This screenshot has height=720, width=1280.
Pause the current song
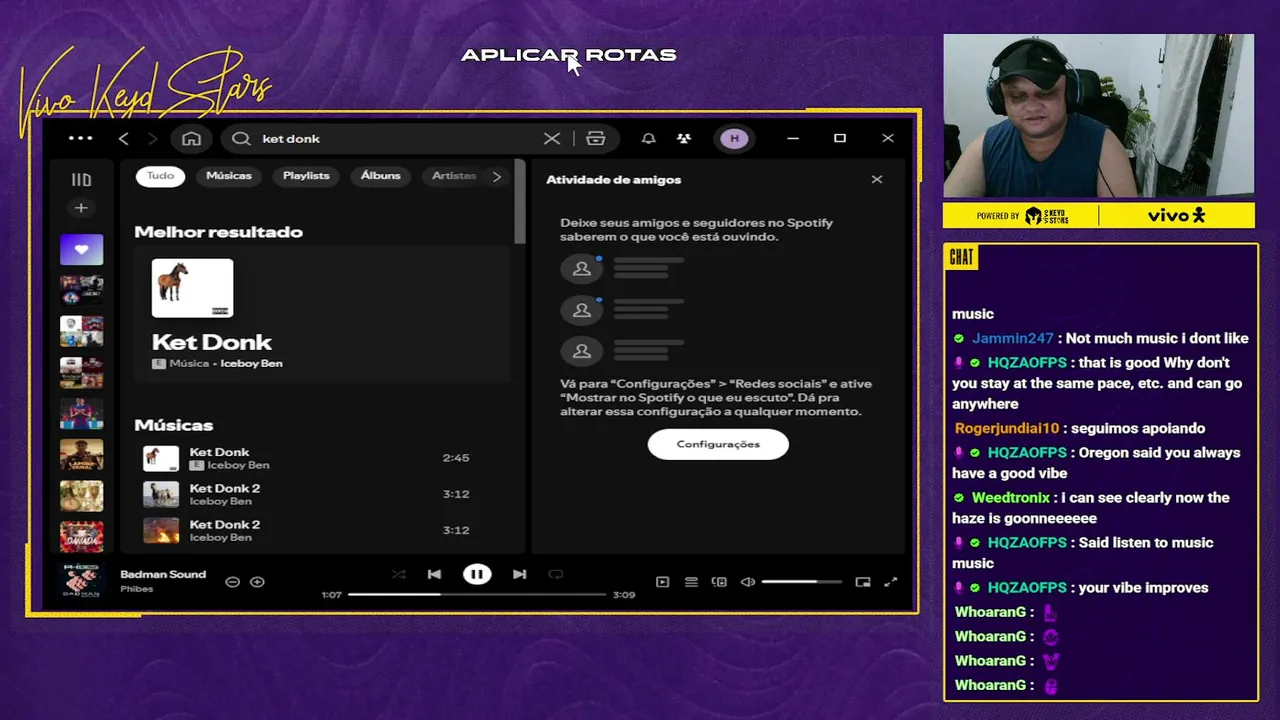coord(477,574)
